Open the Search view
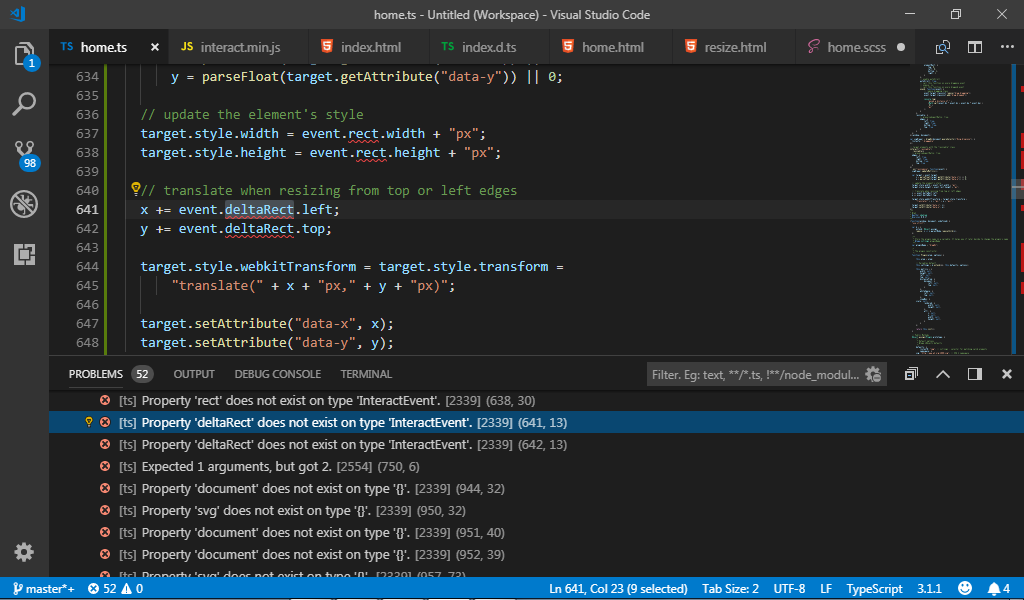This screenshot has height=600, width=1024. (x=24, y=104)
